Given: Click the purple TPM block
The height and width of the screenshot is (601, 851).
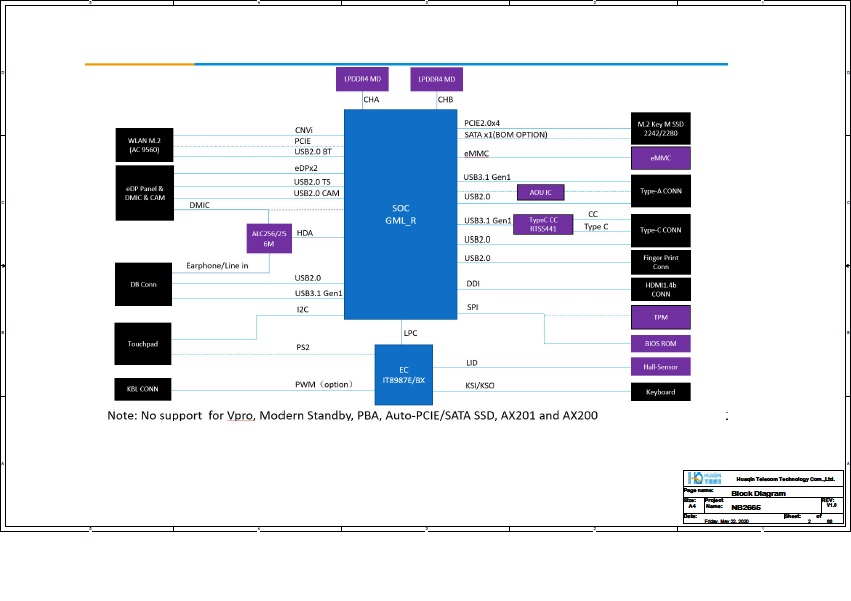Looking at the screenshot, I should click(660, 318).
